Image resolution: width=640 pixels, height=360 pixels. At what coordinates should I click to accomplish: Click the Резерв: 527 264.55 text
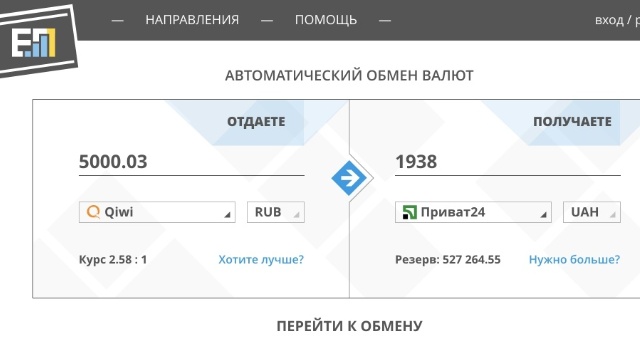pyautogui.click(x=448, y=260)
